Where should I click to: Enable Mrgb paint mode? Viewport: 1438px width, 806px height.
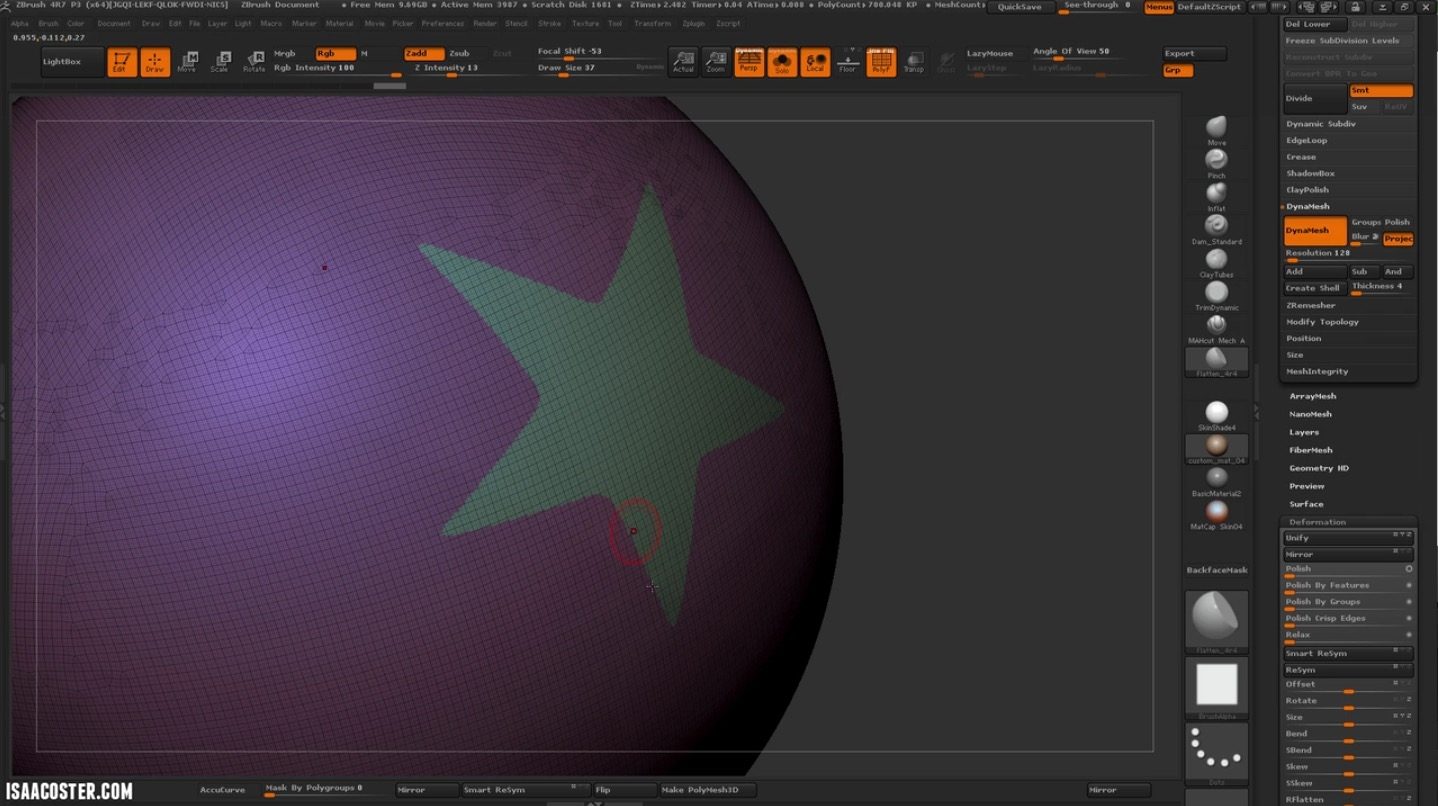click(285, 54)
